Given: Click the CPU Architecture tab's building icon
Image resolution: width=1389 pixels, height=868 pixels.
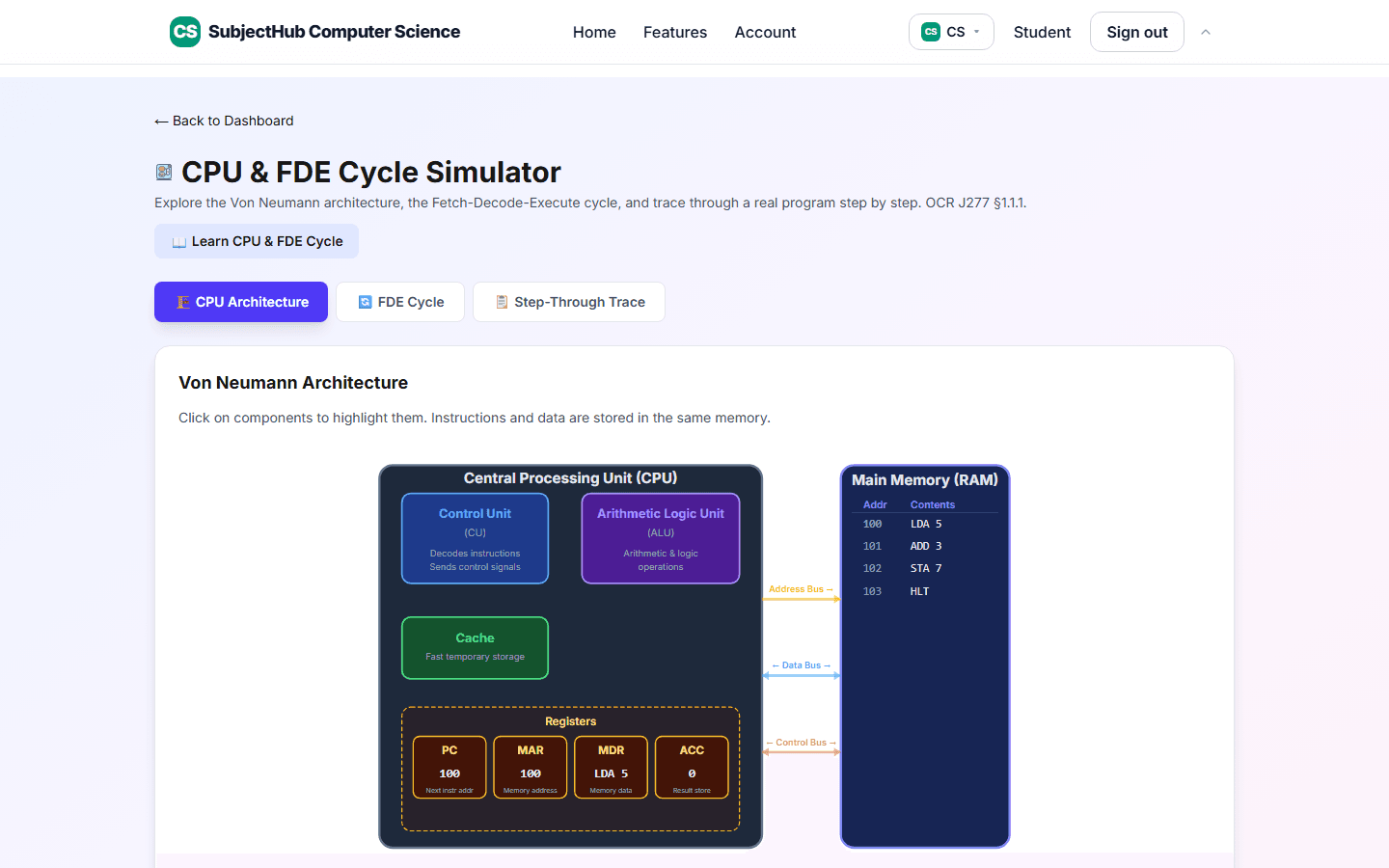Looking at the screenshot, I should coord(183,302).
